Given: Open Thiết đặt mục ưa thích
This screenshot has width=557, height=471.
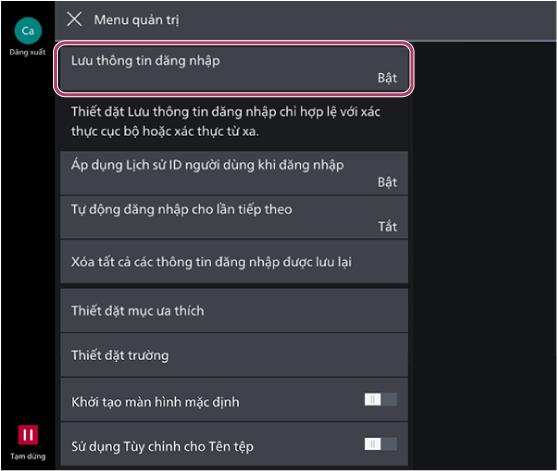Looking at the screenshot, I should (x=234, y=310).
